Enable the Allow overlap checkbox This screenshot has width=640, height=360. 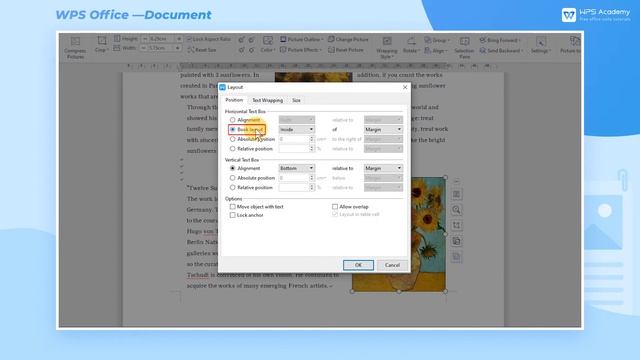click(x=335, y=207)
